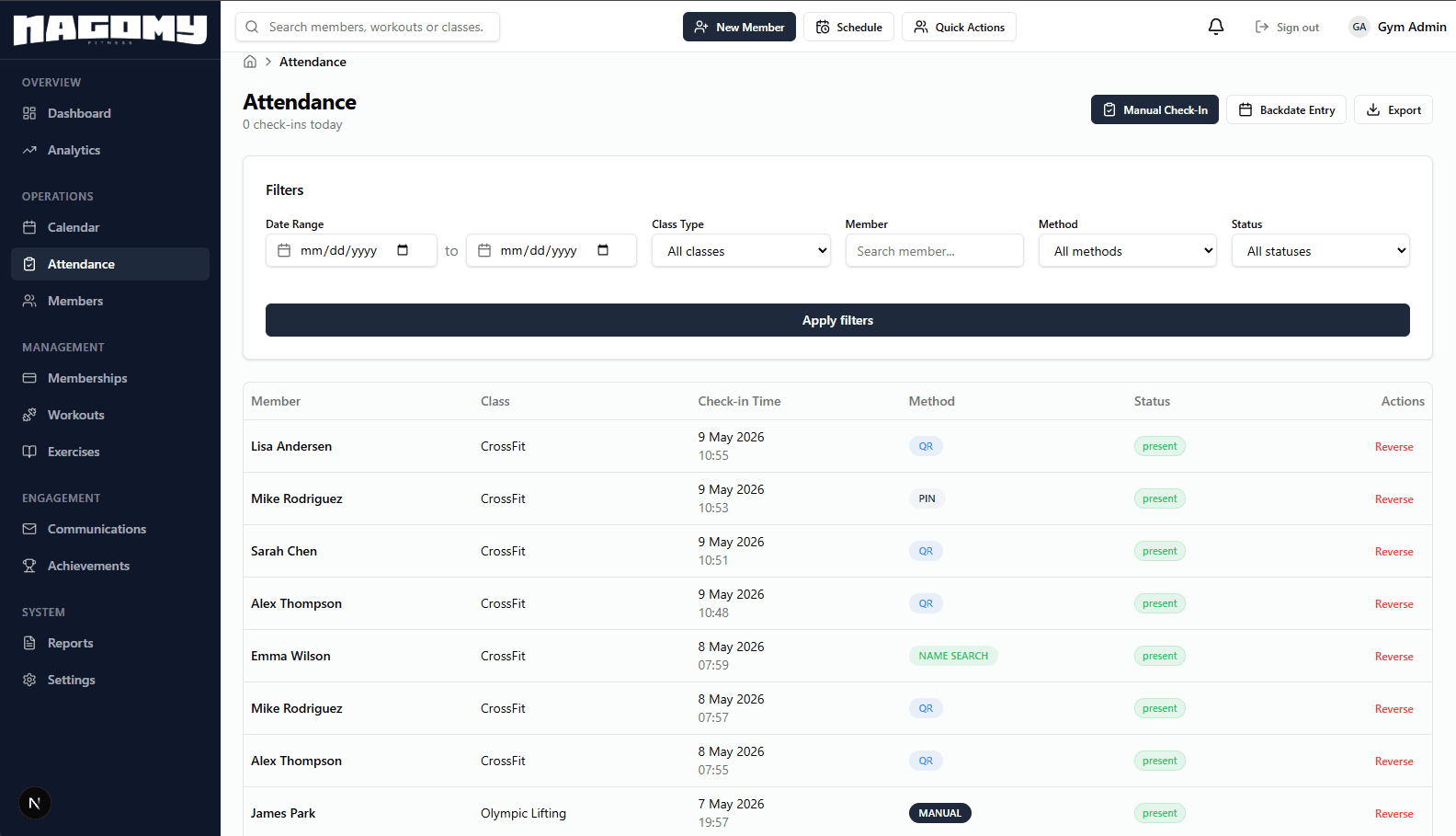This screenshot has height=836, width=1456.
Task: Click the Memberships card icon
Action: [29, 378]
